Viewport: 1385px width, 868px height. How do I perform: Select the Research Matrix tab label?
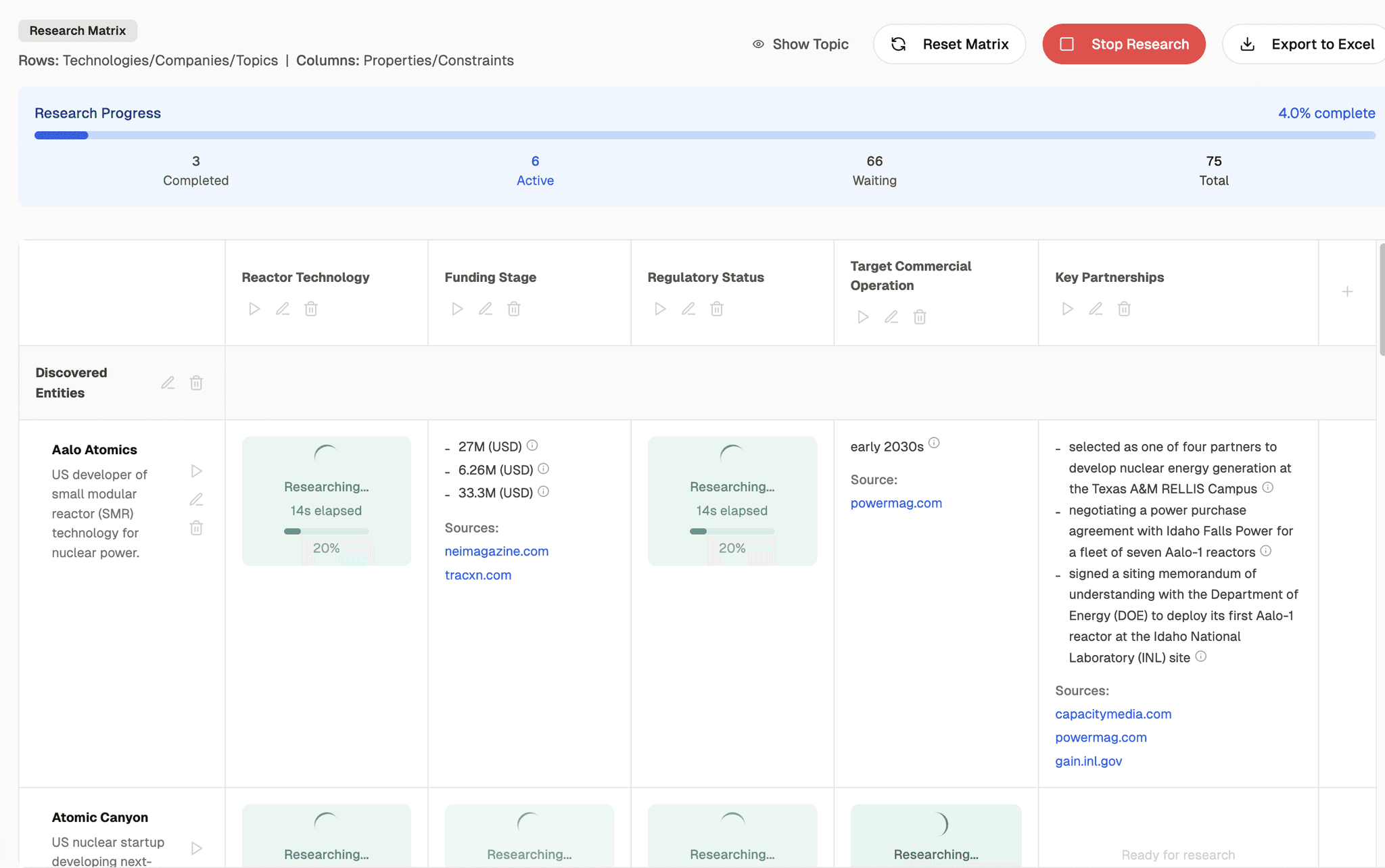[x=77, y=30]
